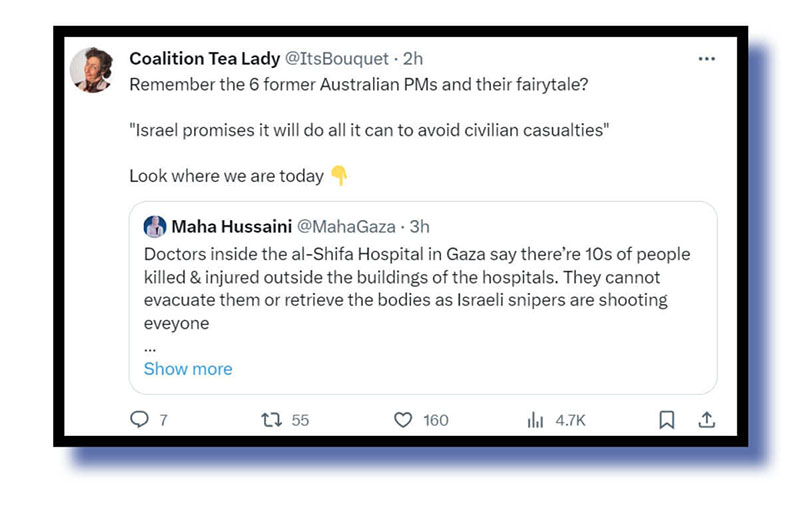Click the share upload arrow icon
This screenshot has width=794, height=517.
point(706,420)
